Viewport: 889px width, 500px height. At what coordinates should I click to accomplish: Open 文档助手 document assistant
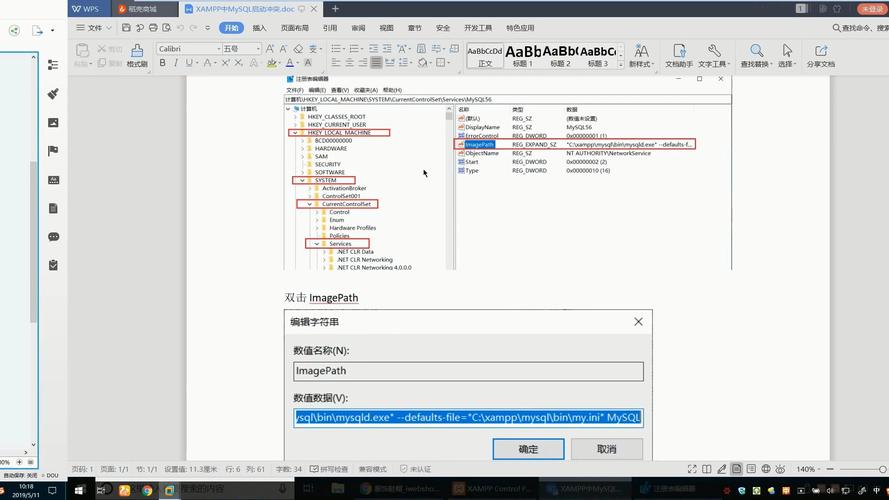(679, 56)
